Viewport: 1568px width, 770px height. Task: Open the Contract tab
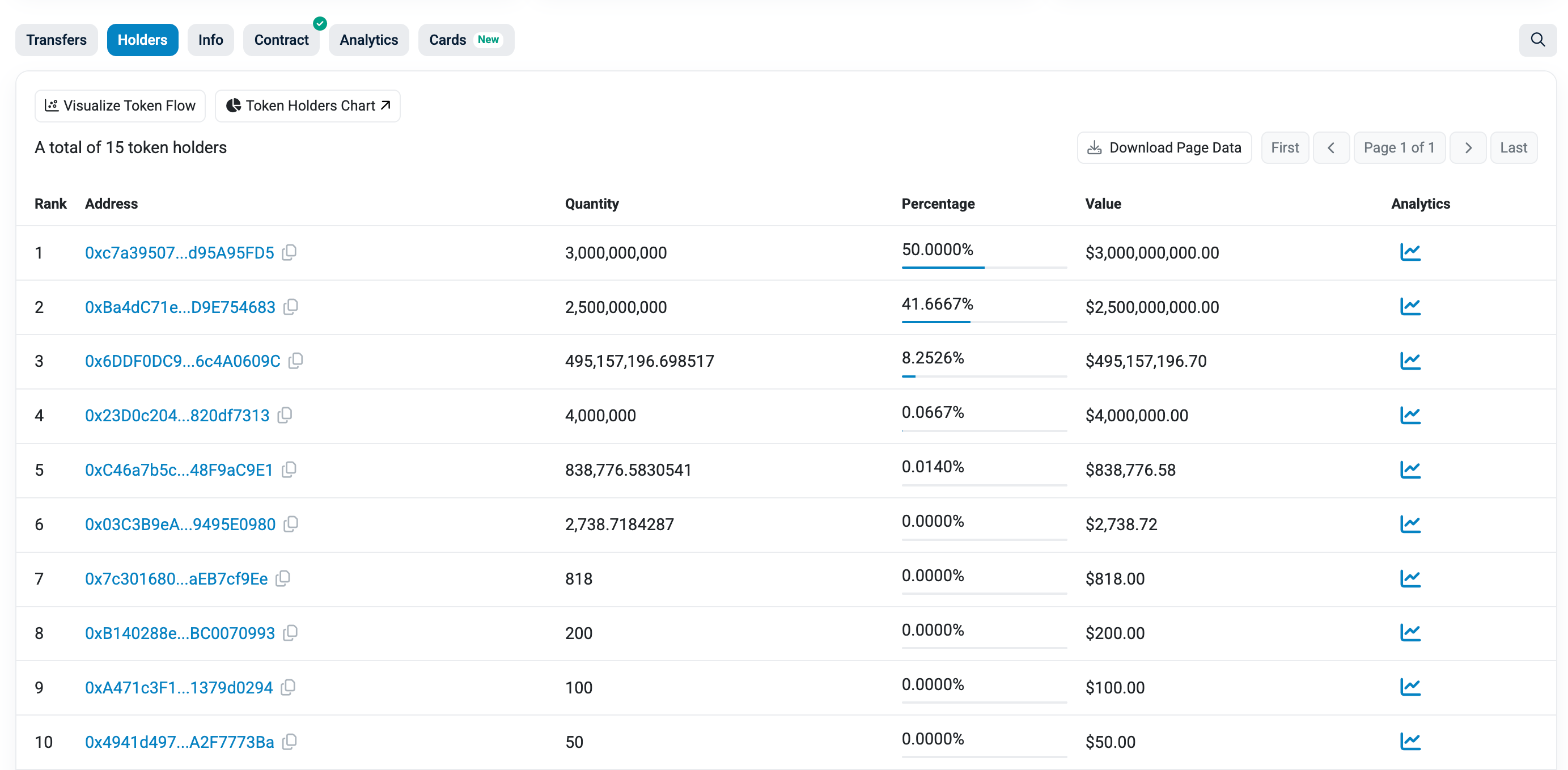(x=281, y=40)
